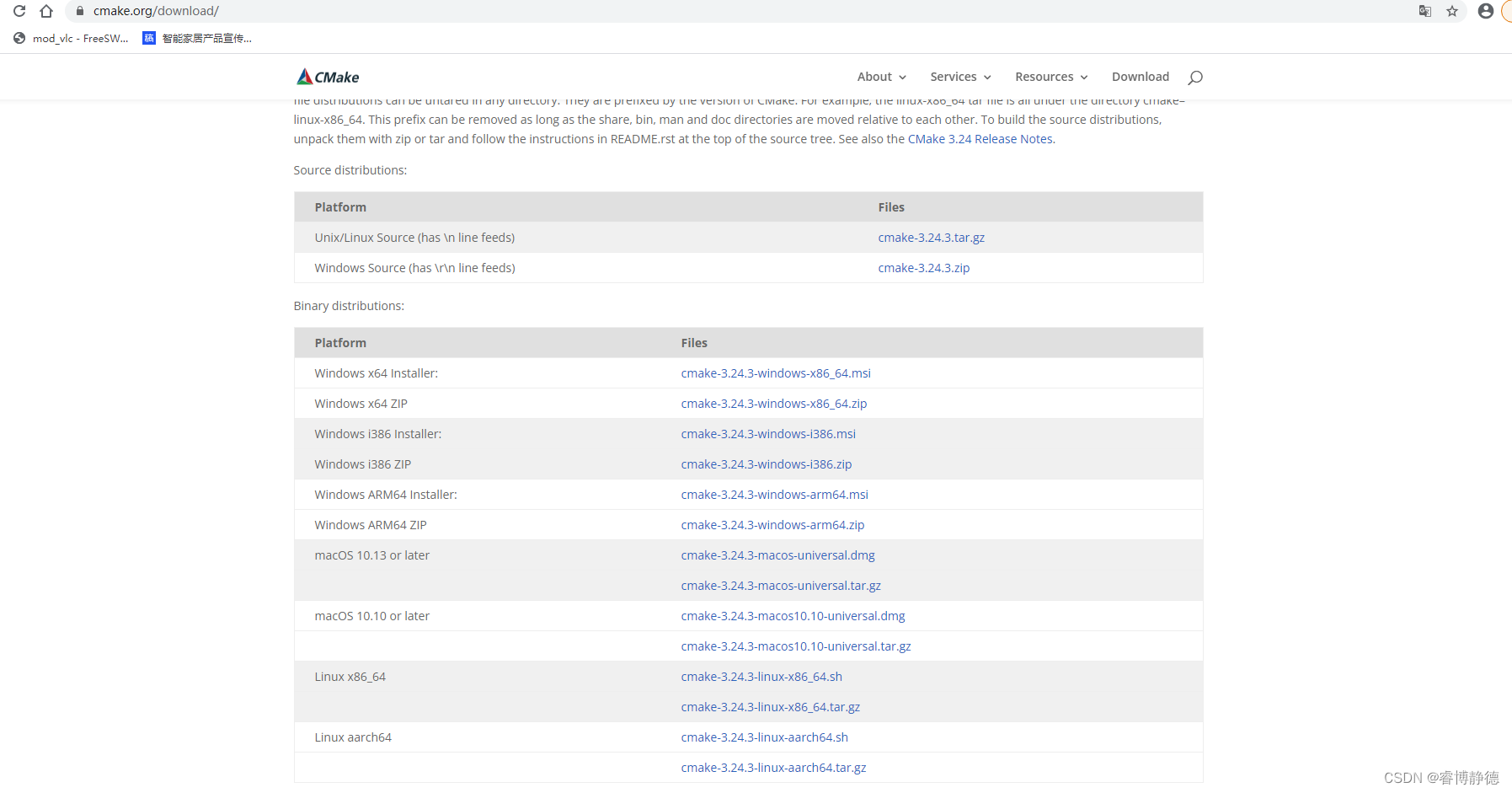Image resolution: width=1512 pixels, height=793 pixels.
Task: Download cmake-3.24.3.tar.gz source
Action: coord(932,238)
